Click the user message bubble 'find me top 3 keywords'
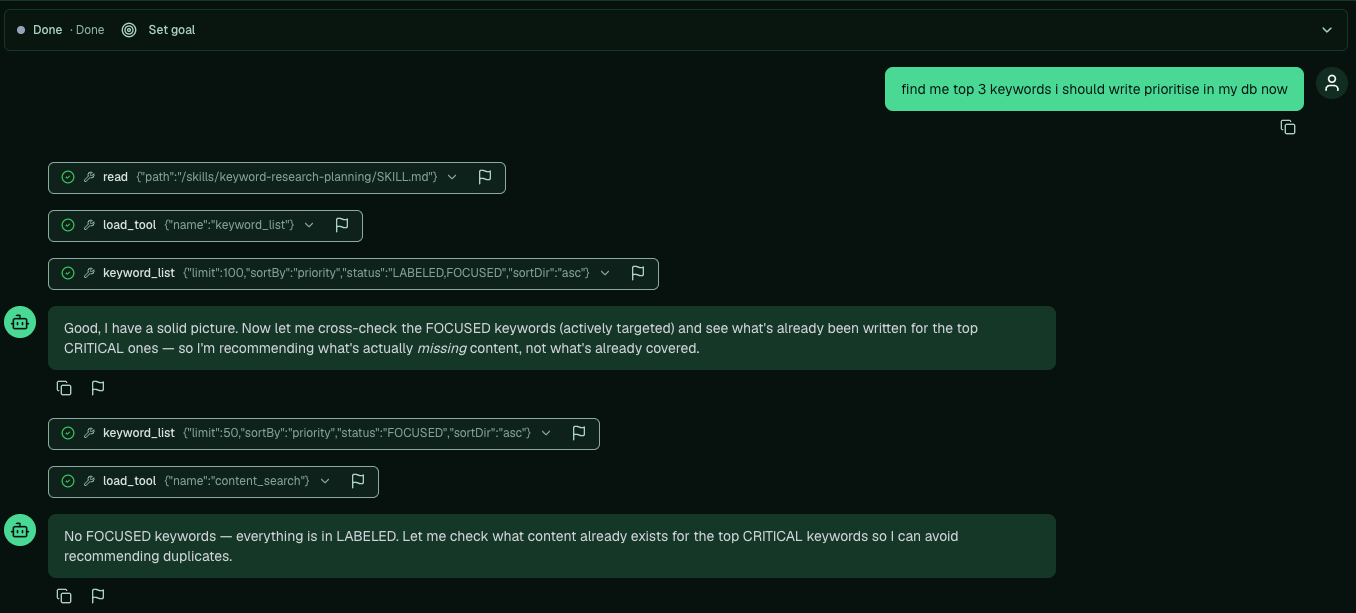The width and height of the screenshot is (1356, 613). point(1094,89)
